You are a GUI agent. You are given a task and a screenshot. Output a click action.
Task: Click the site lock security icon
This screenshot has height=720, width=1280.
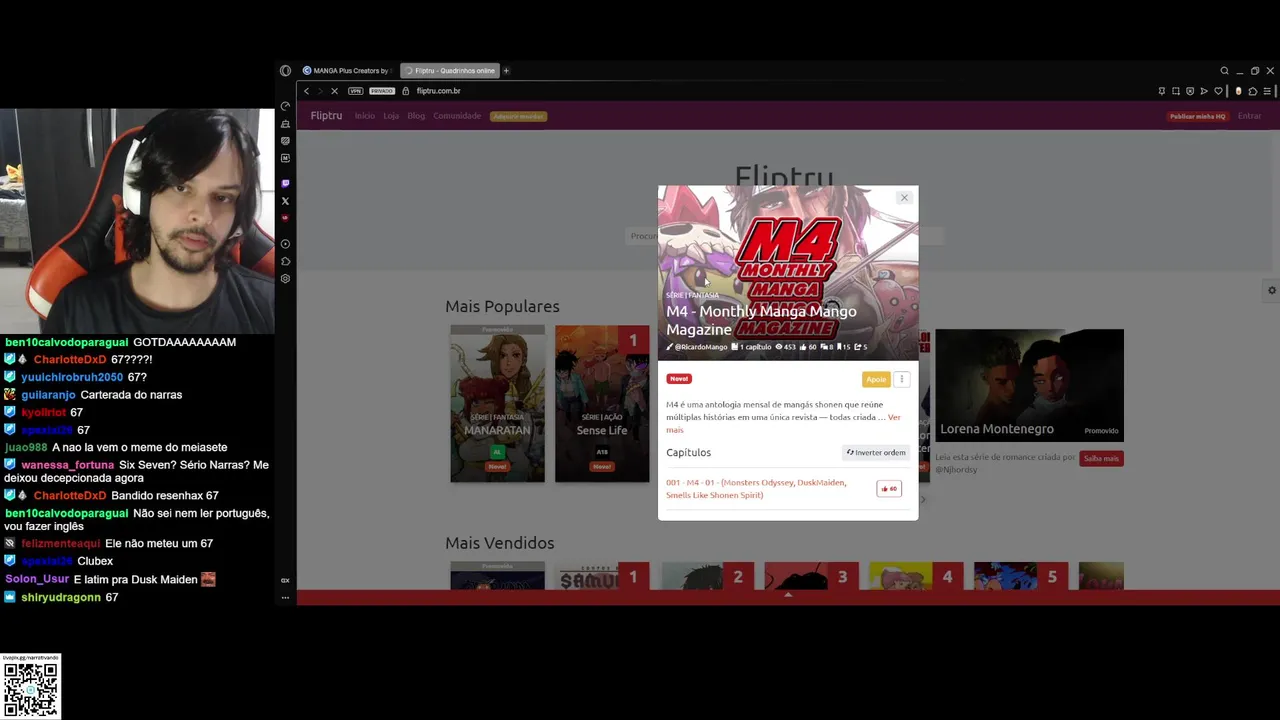click(406, 91)
